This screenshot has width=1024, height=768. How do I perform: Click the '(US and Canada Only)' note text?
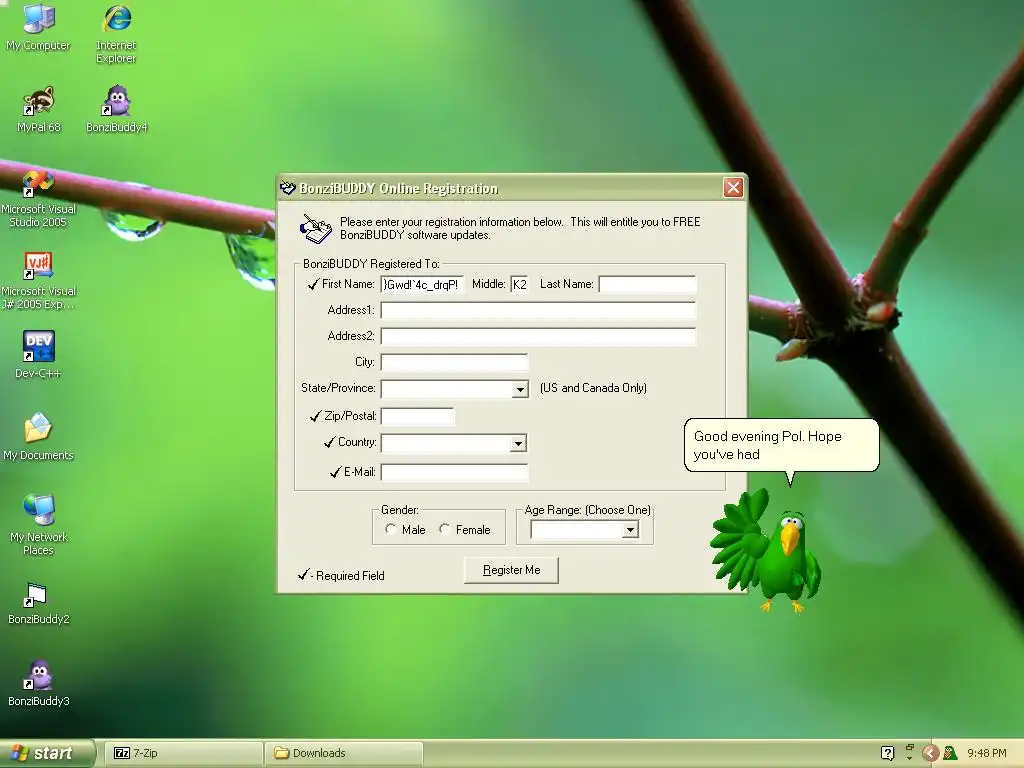(593, 388)
